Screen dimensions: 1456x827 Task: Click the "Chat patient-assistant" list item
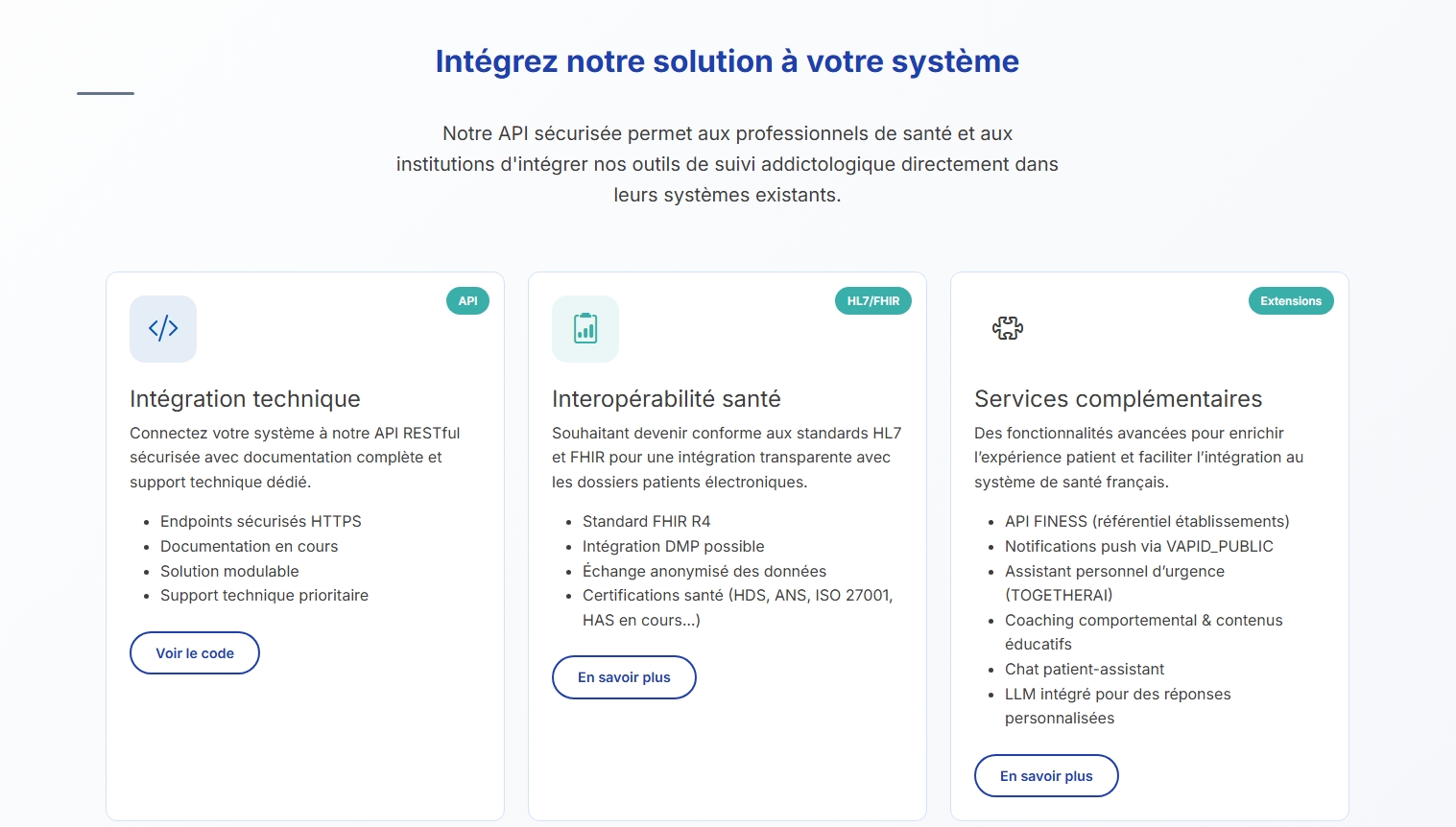pos(1084,670)
